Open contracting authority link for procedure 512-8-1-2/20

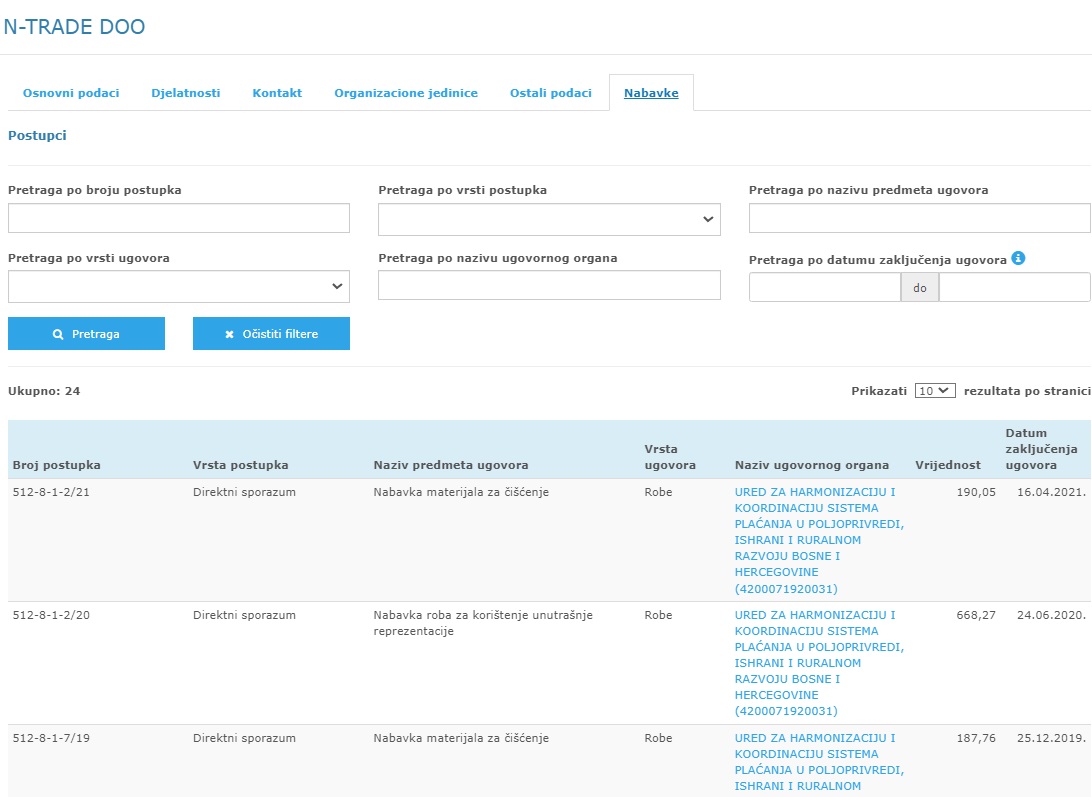[x=818, y=663]
